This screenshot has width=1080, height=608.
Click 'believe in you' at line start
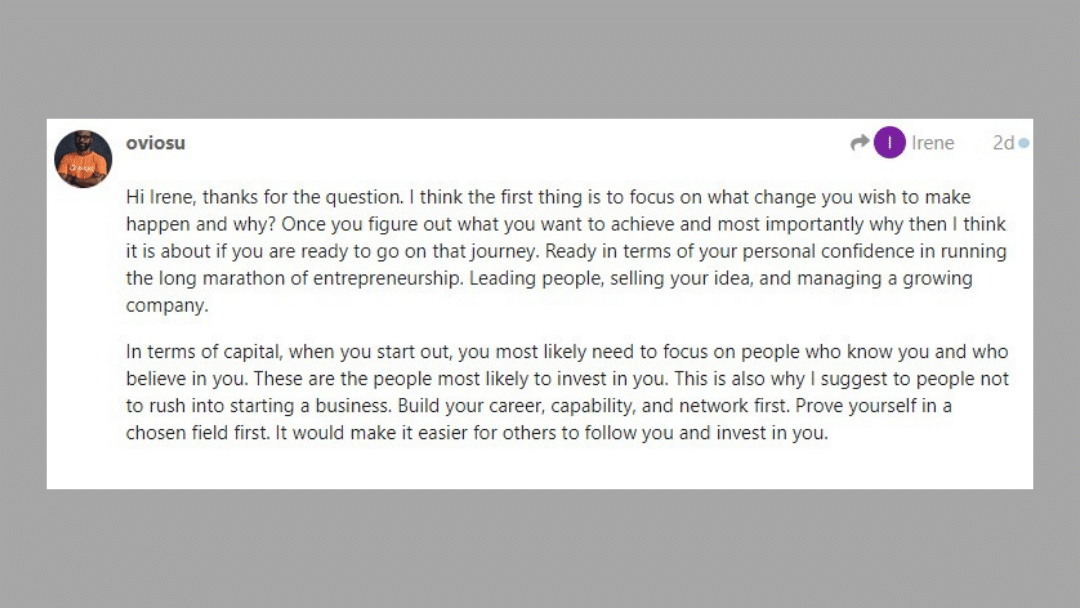[187, 379]
